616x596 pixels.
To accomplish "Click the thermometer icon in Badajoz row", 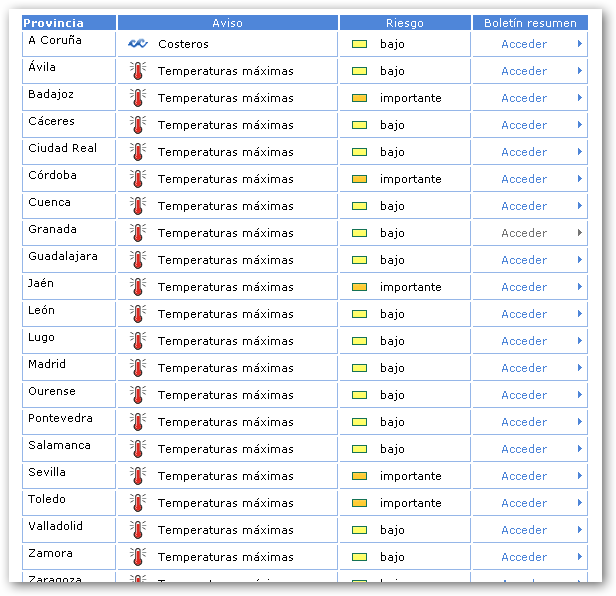I will (x=137, y=98).
